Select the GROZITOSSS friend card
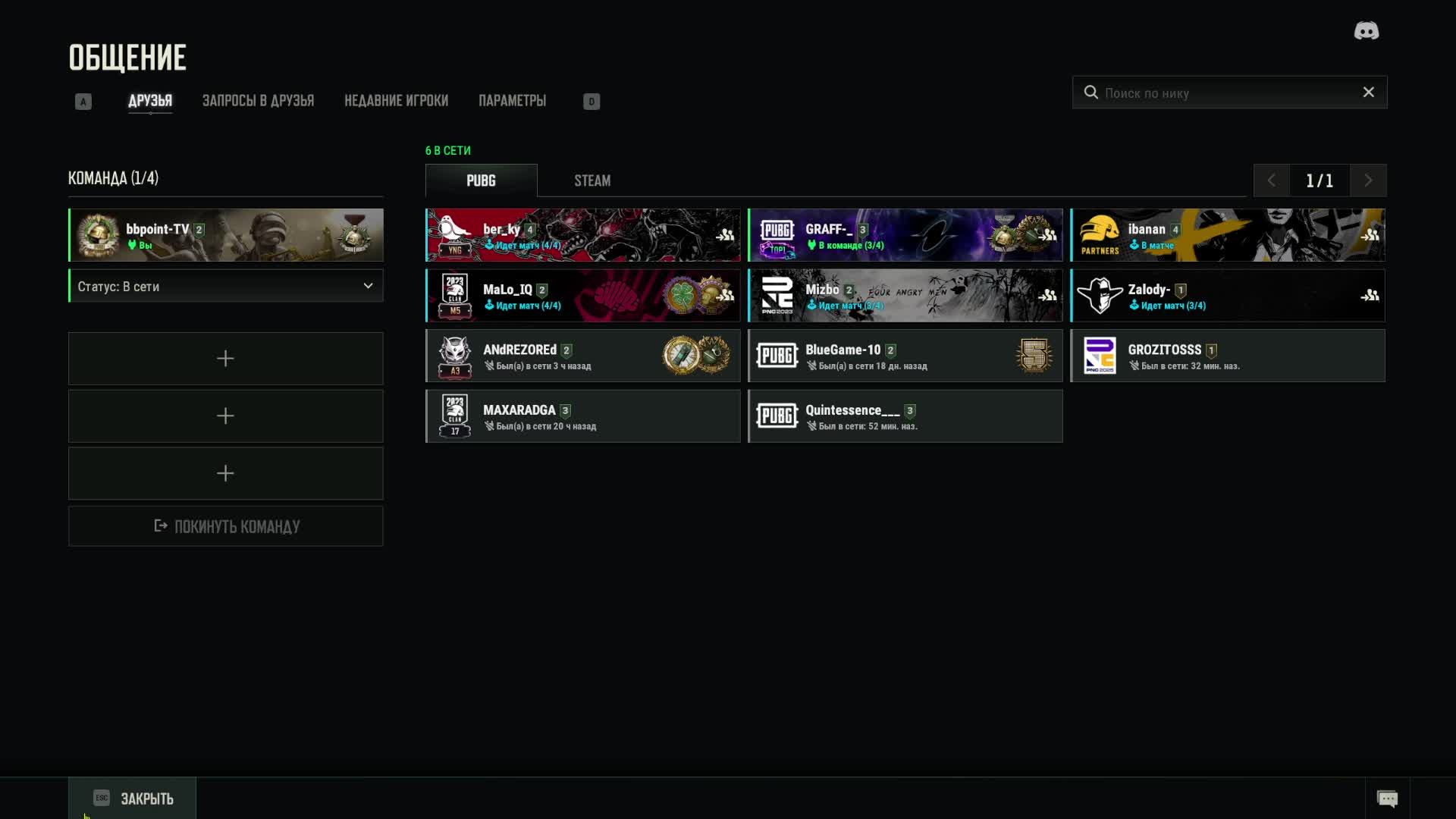 [x=1228, y=356]
